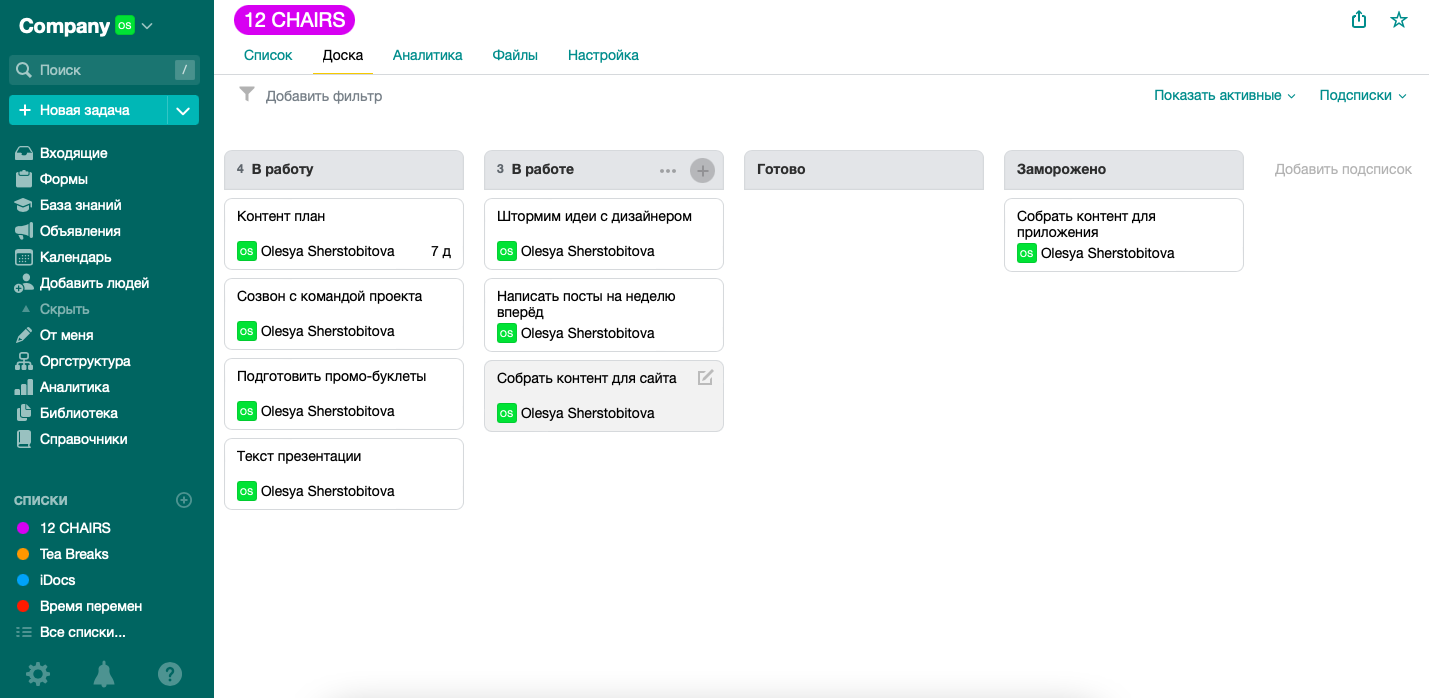This screenshot has width=1429, height=698.
Task: Collapse sidebar items with Скрыть
Action: click(64, 309)
